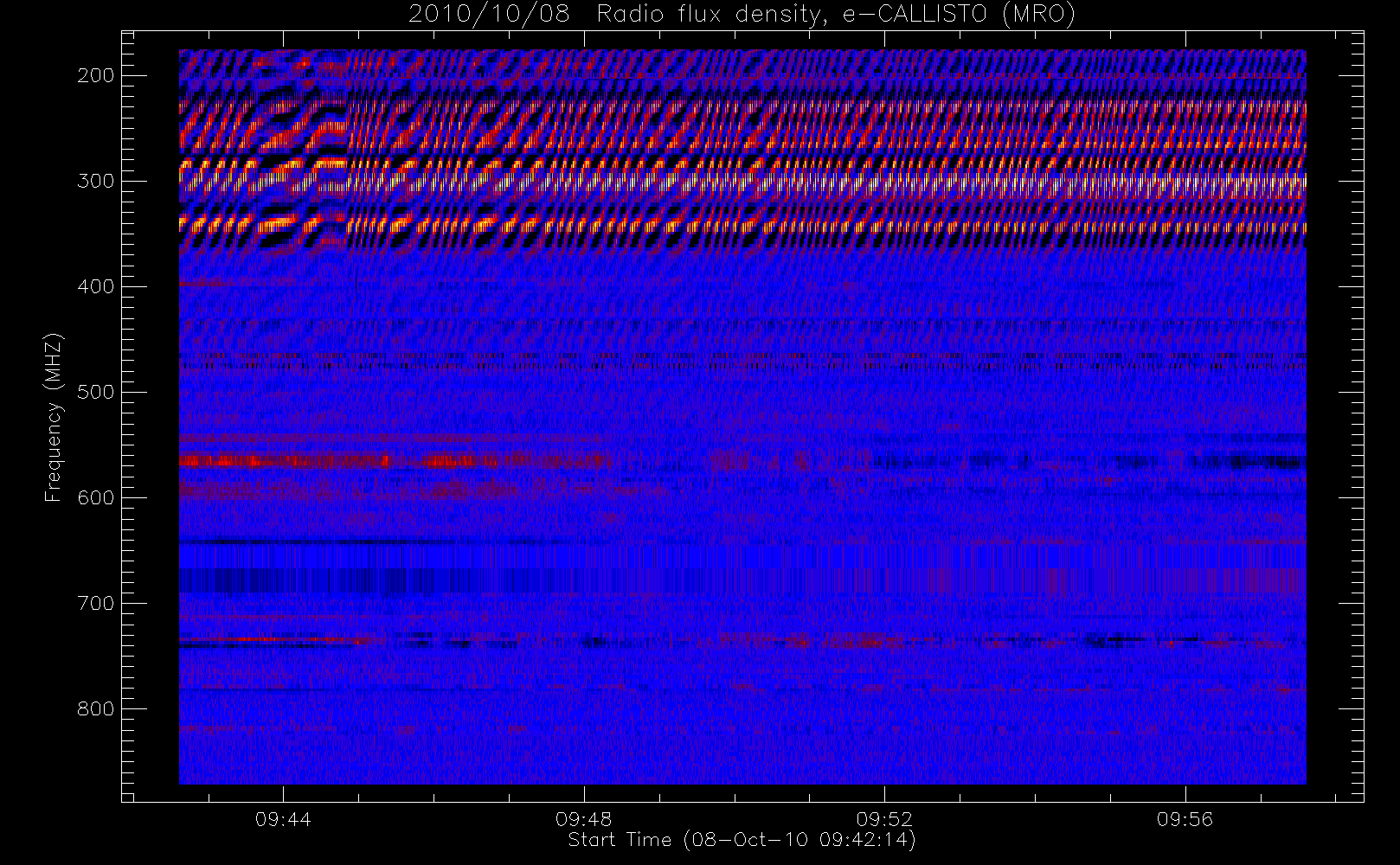The width and height of the screenshot is (1400, 865).
Task: Click the 09:56 time tick label
Action: (1185, 818)
